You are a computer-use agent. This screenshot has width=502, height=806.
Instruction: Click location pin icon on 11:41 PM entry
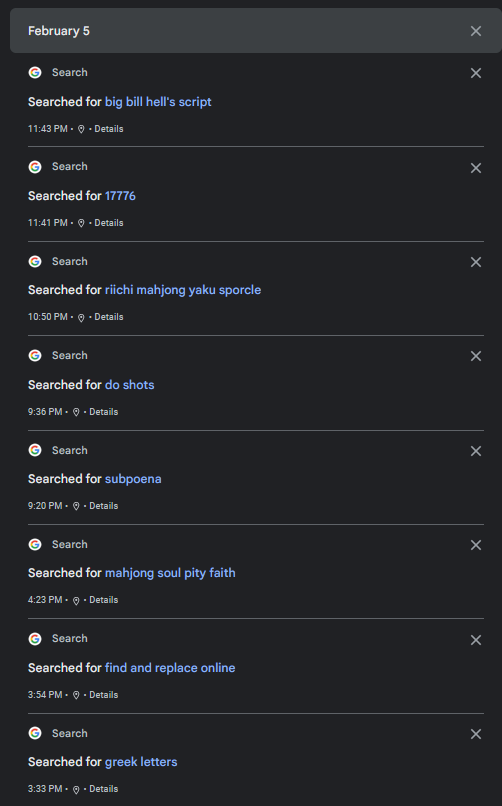tap(81, 223)
